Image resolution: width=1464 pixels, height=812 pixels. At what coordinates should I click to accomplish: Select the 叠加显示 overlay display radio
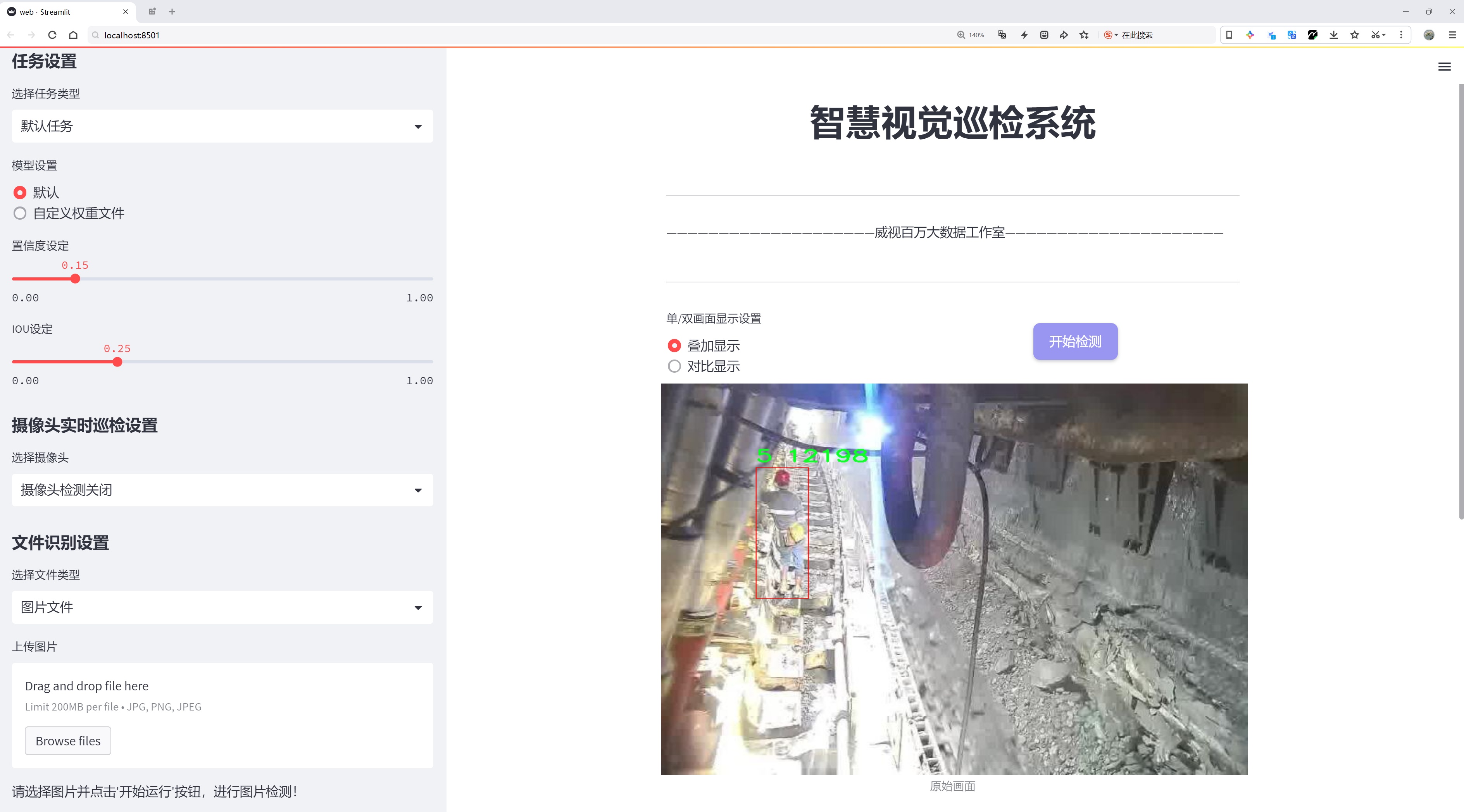(x=674, y=345)
